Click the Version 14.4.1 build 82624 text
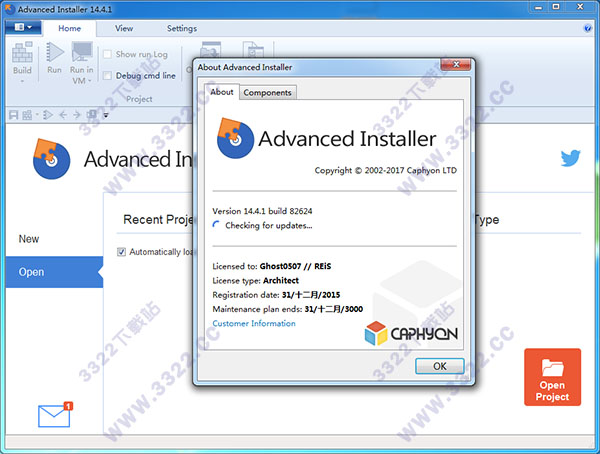 (x=262, y=211)
